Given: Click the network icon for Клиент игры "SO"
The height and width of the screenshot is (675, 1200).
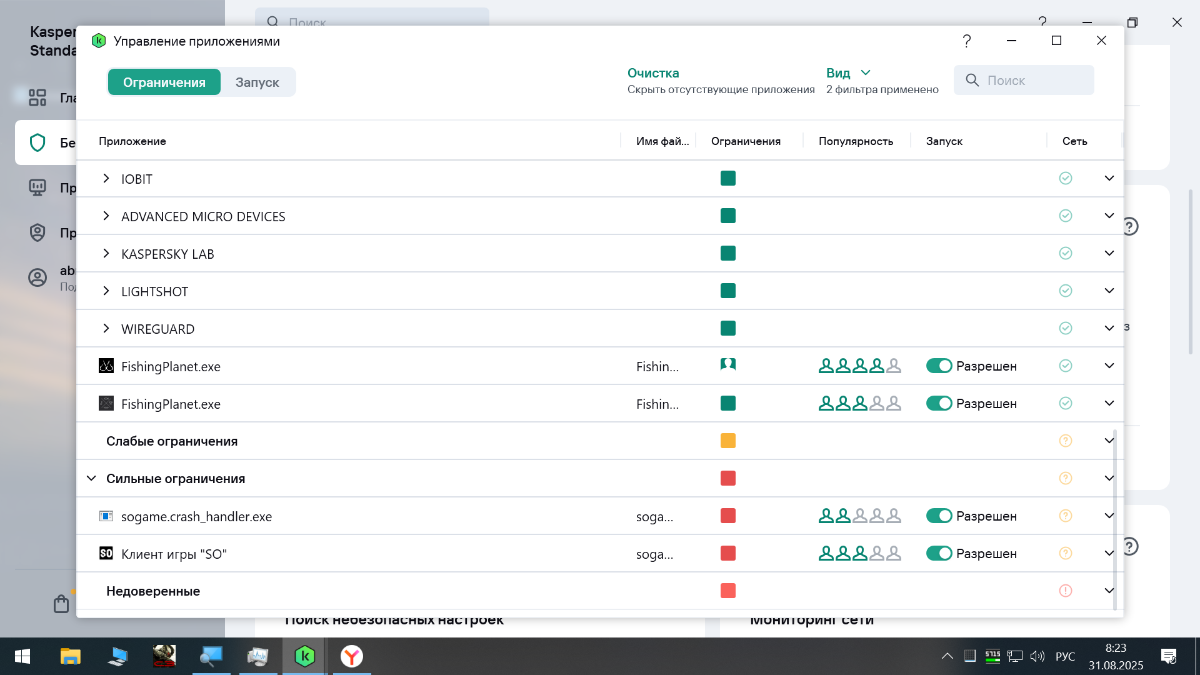Looking at the screenshot, I should coord(1065,553).
